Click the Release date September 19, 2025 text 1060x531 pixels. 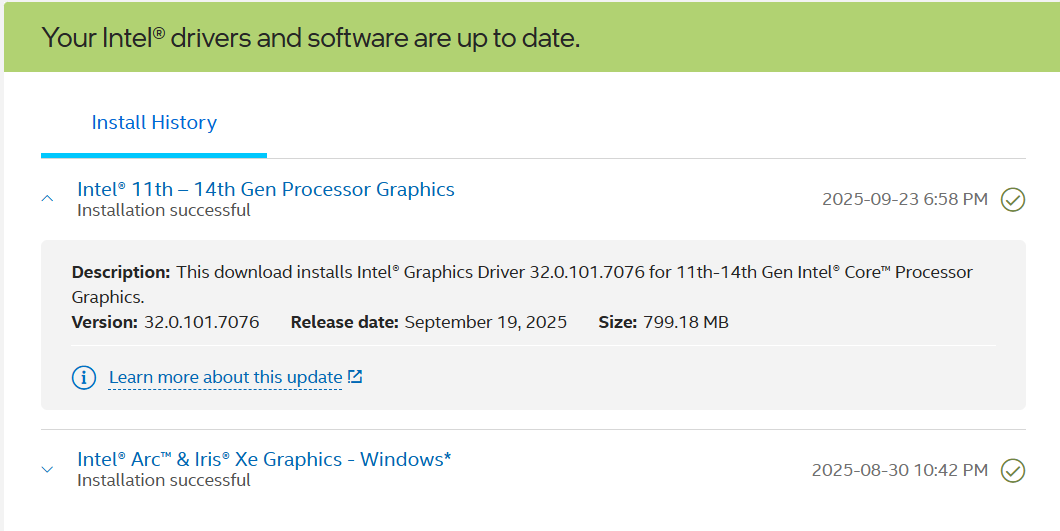pyautogui.click(x=485, y=322)
